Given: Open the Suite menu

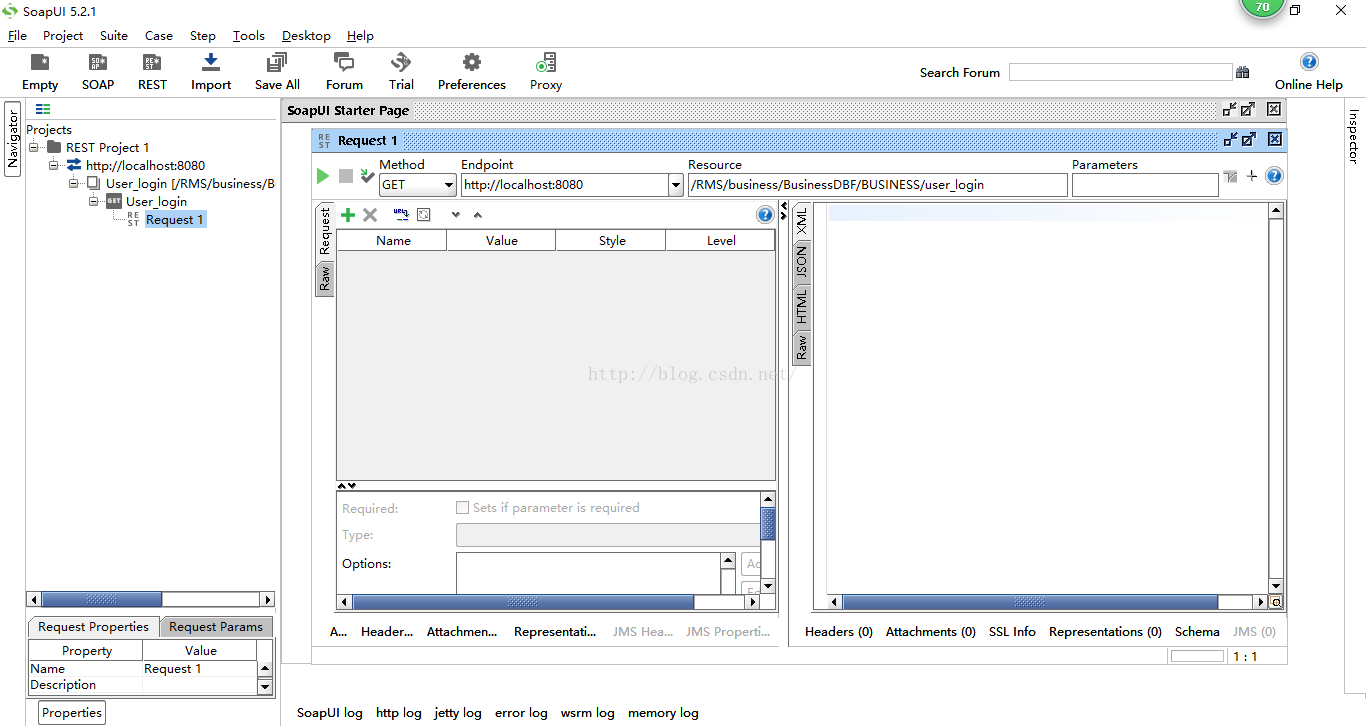Looking at the screenshot, I should point(114,35).
